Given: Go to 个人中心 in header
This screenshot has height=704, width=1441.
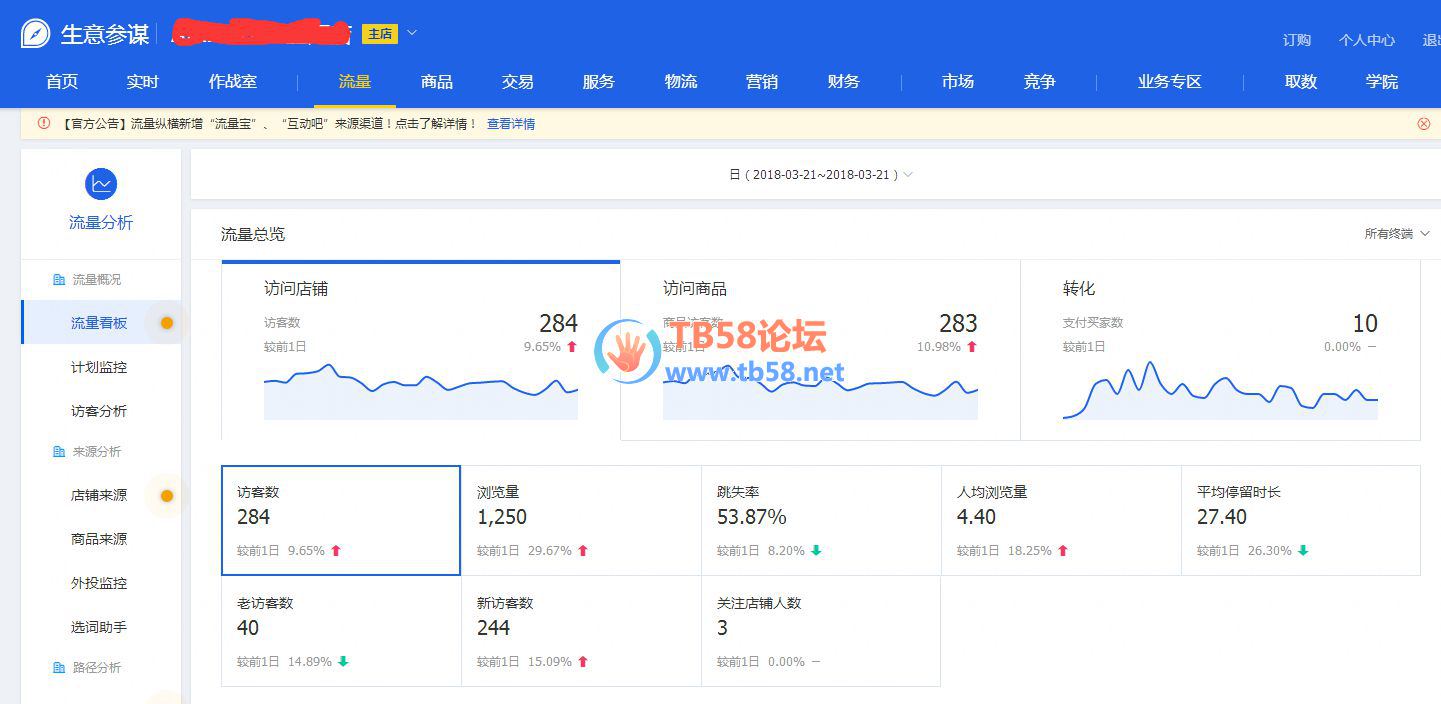Looking at the screenshot, I should click(1366, 40).
